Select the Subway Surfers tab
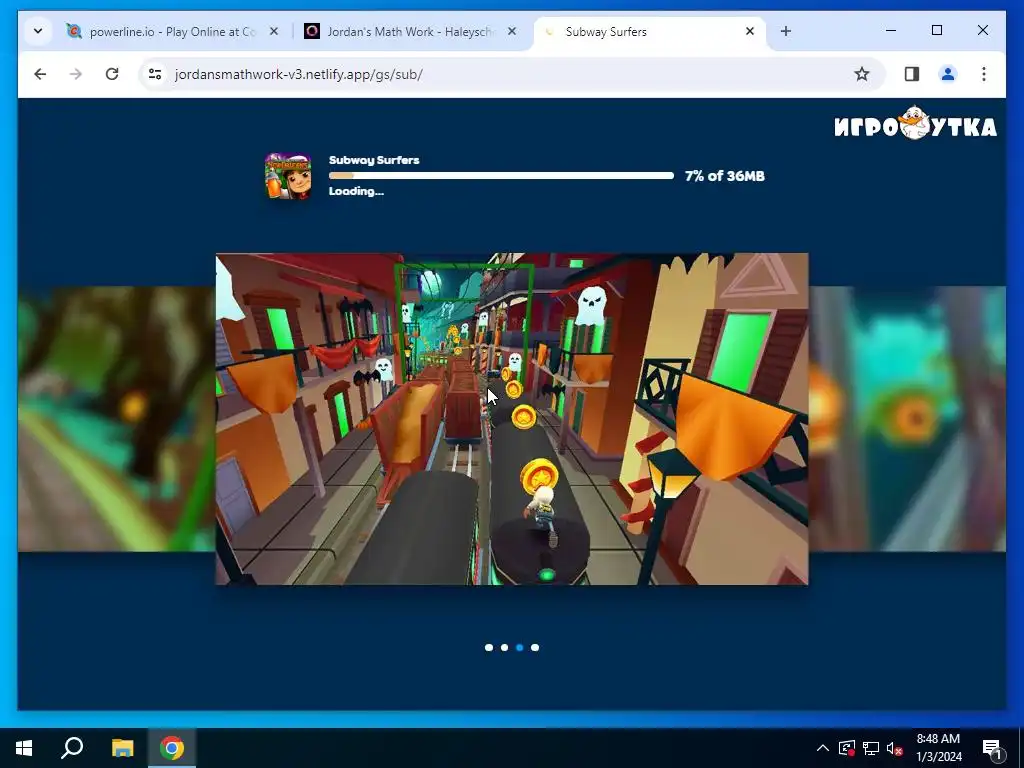 tap(650, 31)
